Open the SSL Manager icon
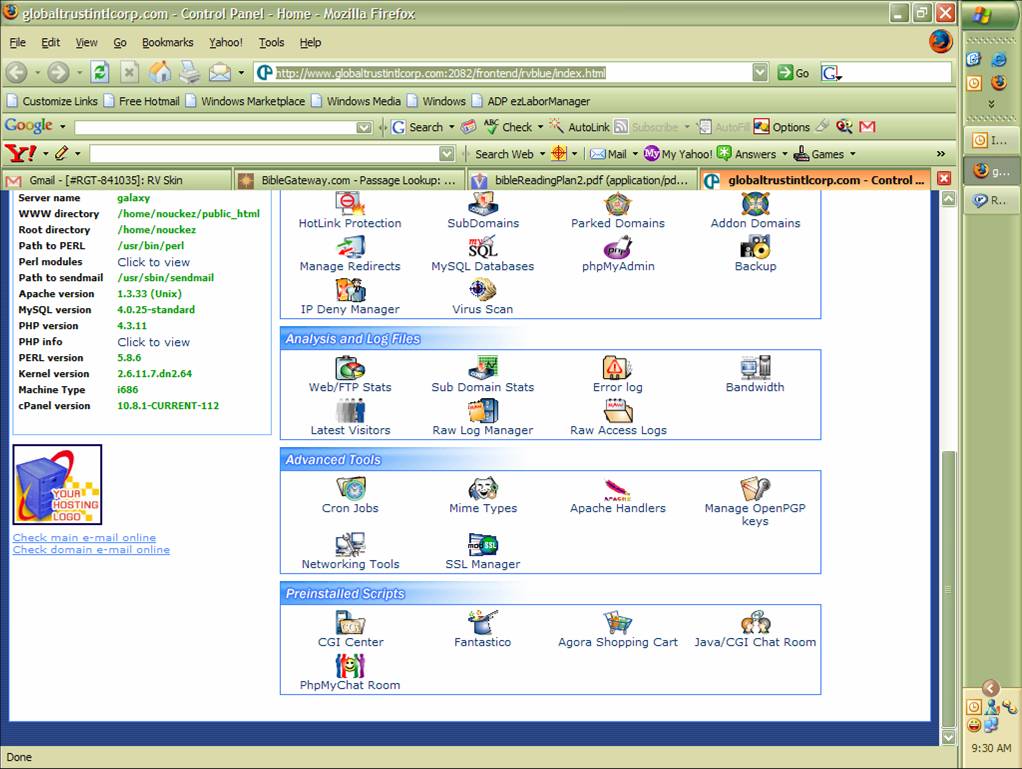 click(x=482, y=545)
